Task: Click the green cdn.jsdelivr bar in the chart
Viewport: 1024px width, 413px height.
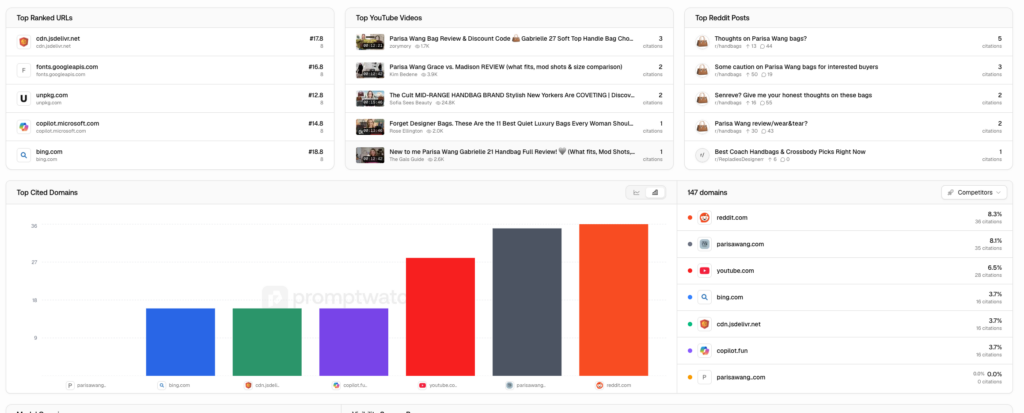Action: tap(267, 342)
